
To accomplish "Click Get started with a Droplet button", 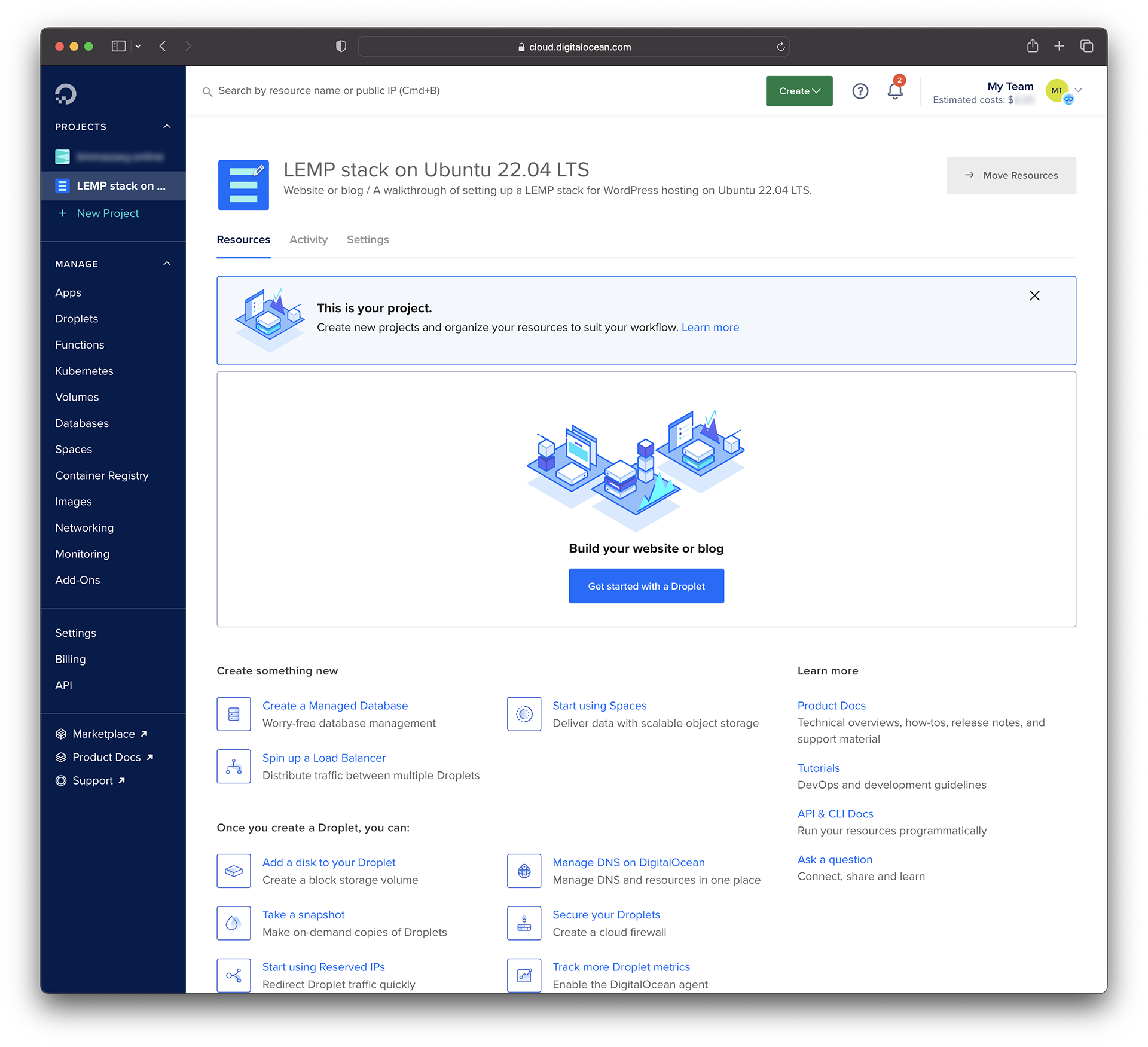I will tap(646, 586).
